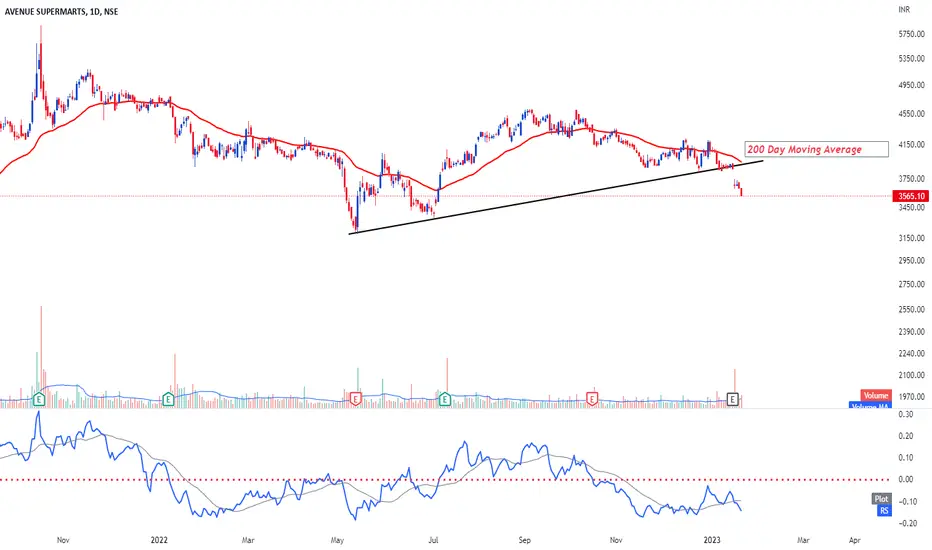The height and width of the screenshot is (550, 932).
Task: Click the 2240.00 price axis label
Action: [912, 353]
